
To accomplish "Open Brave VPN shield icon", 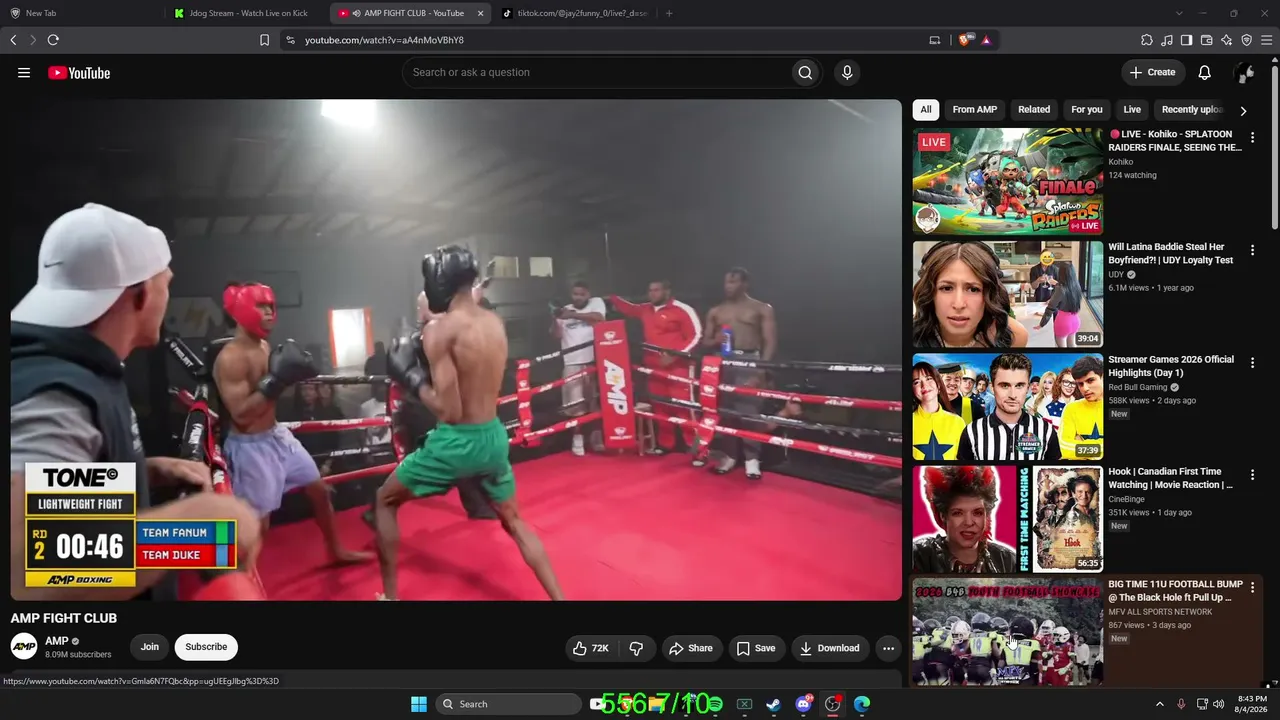I will tap(1246, 40).
